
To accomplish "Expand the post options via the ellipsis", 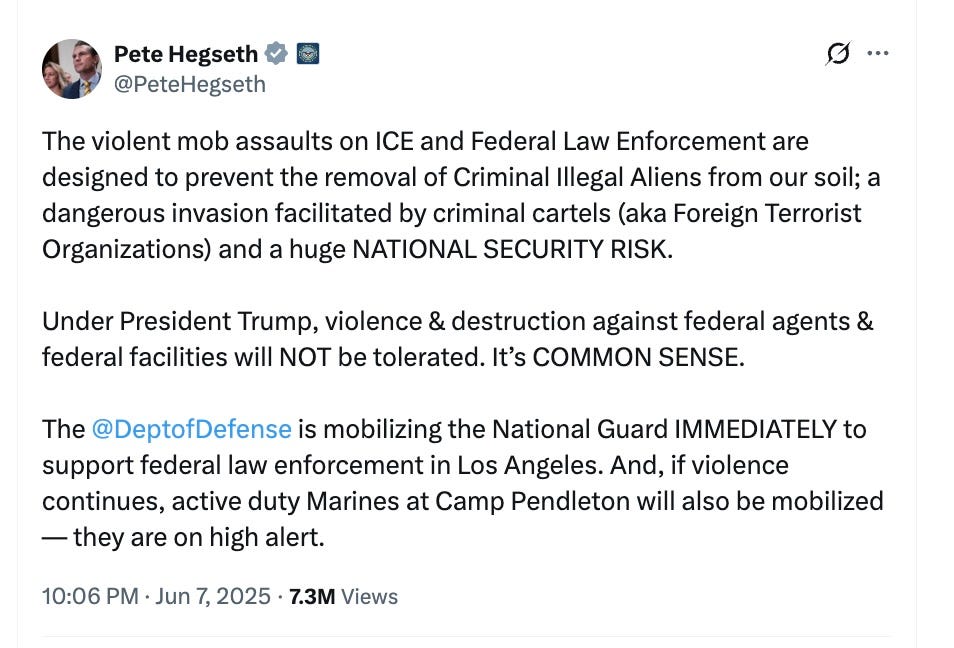I will click(879, 52).
